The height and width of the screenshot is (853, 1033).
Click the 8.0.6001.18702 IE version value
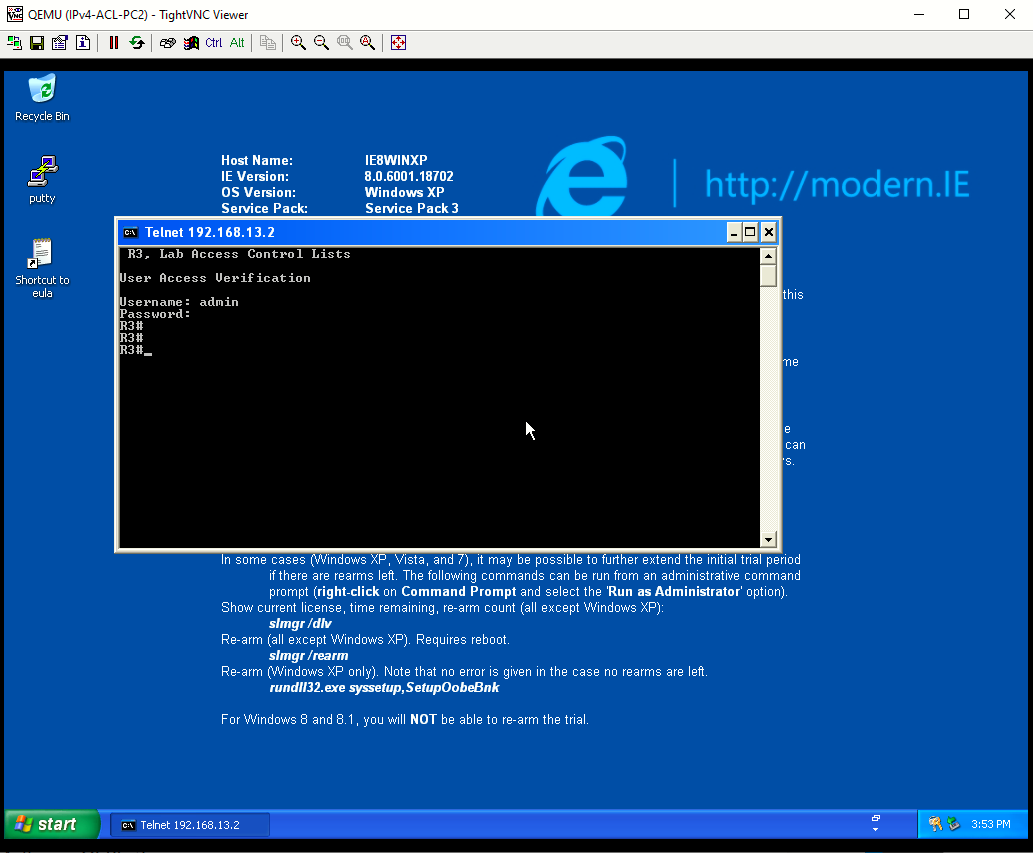408,177
